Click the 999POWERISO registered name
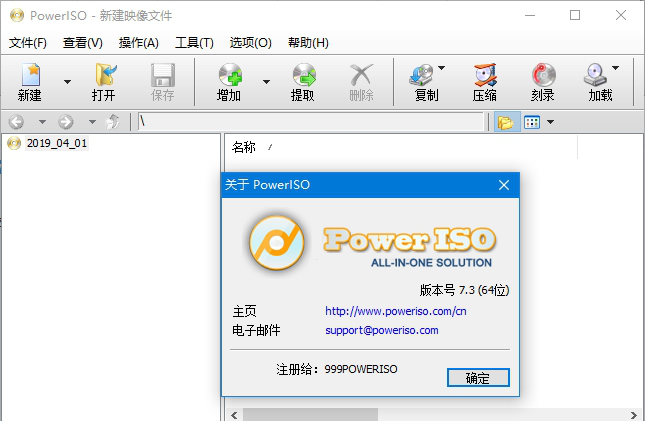The height and width of the screenshot is (437, 645). click(361, 369)
